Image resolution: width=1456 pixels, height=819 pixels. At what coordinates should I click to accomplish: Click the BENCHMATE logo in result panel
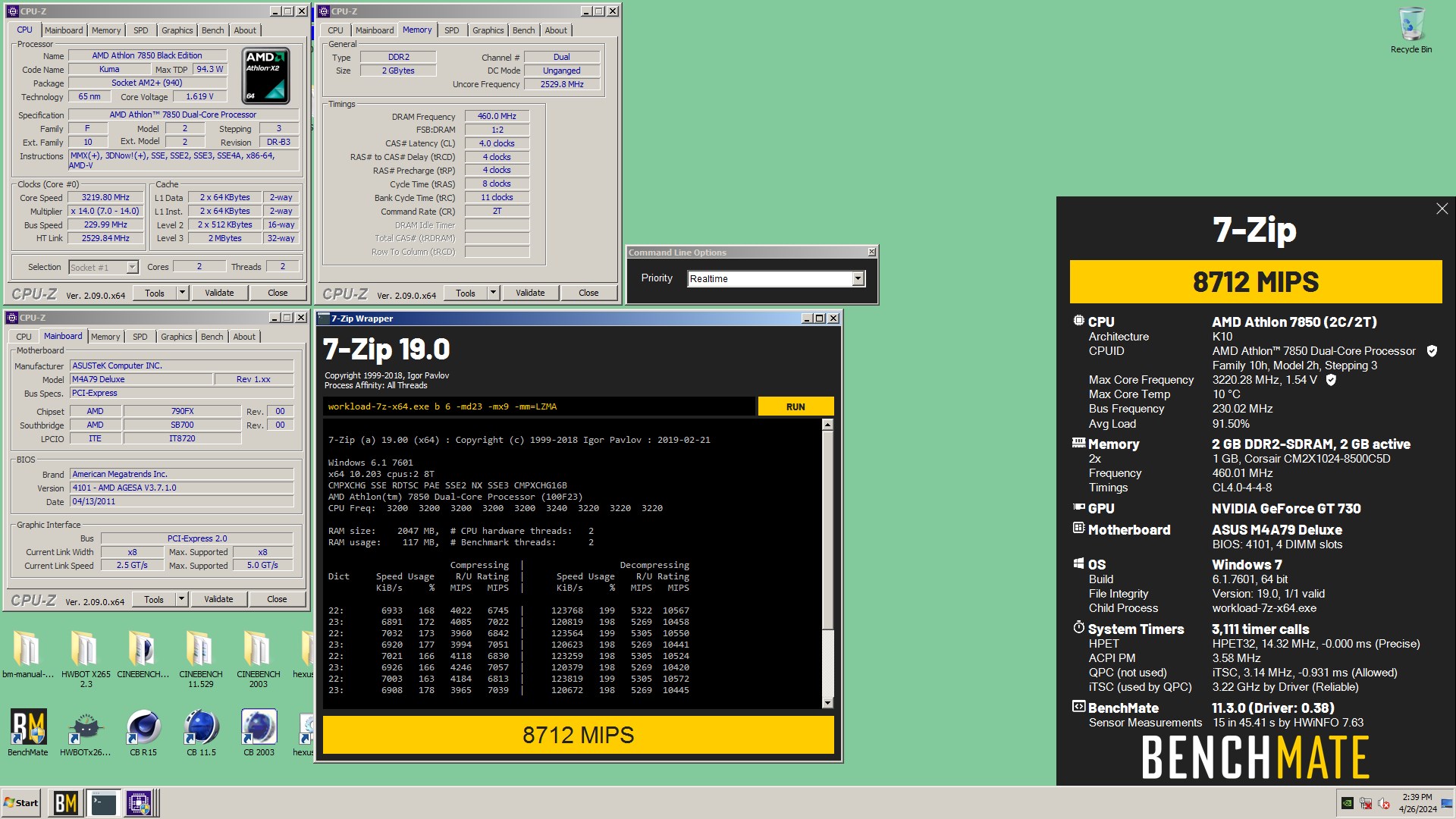coord(1255,758)
